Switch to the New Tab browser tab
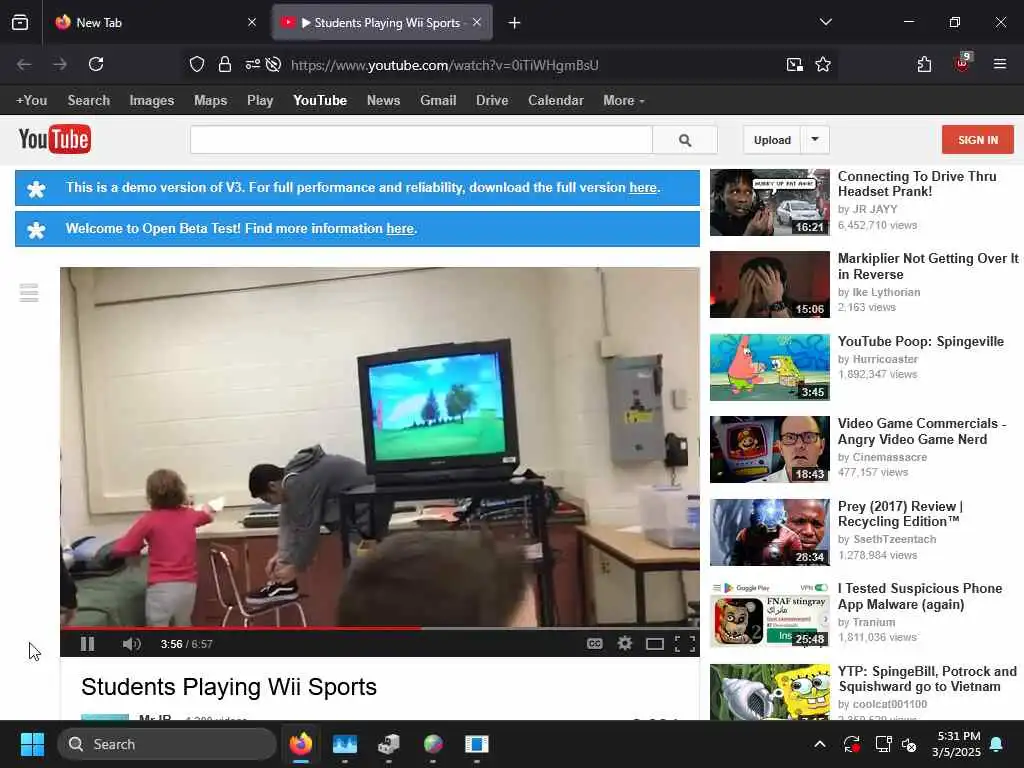The height and width of the screenshot is (768, 1024). [x=157, y=23]
